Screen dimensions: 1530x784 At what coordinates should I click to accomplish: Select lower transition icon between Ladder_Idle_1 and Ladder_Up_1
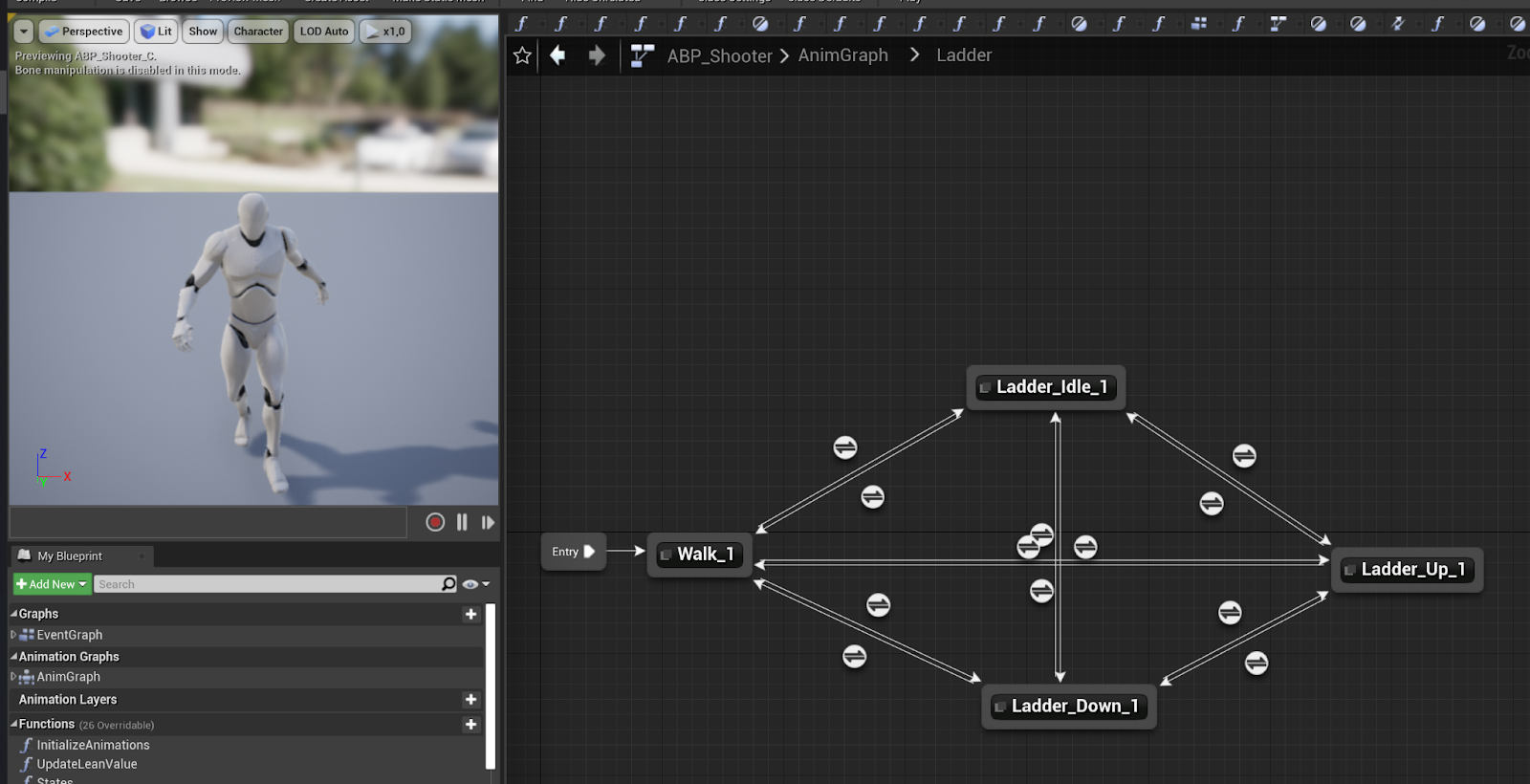point(1212,504)
